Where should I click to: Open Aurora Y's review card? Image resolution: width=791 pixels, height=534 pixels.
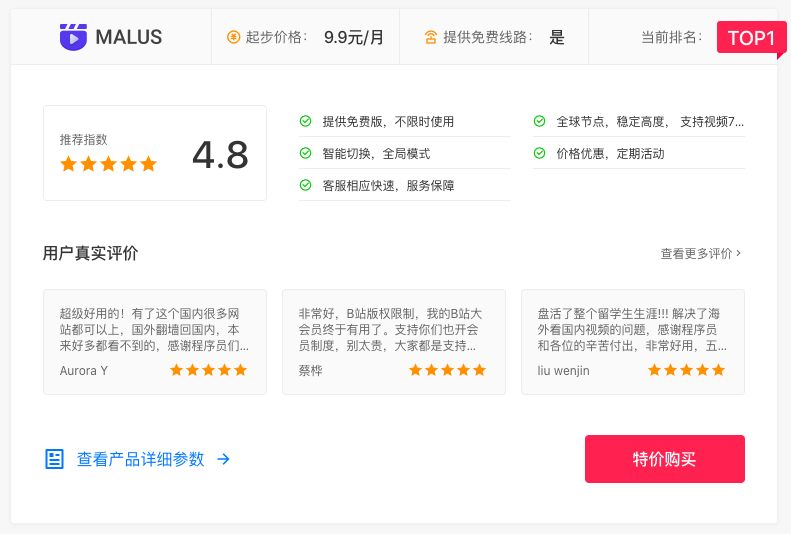coord(155,342)
